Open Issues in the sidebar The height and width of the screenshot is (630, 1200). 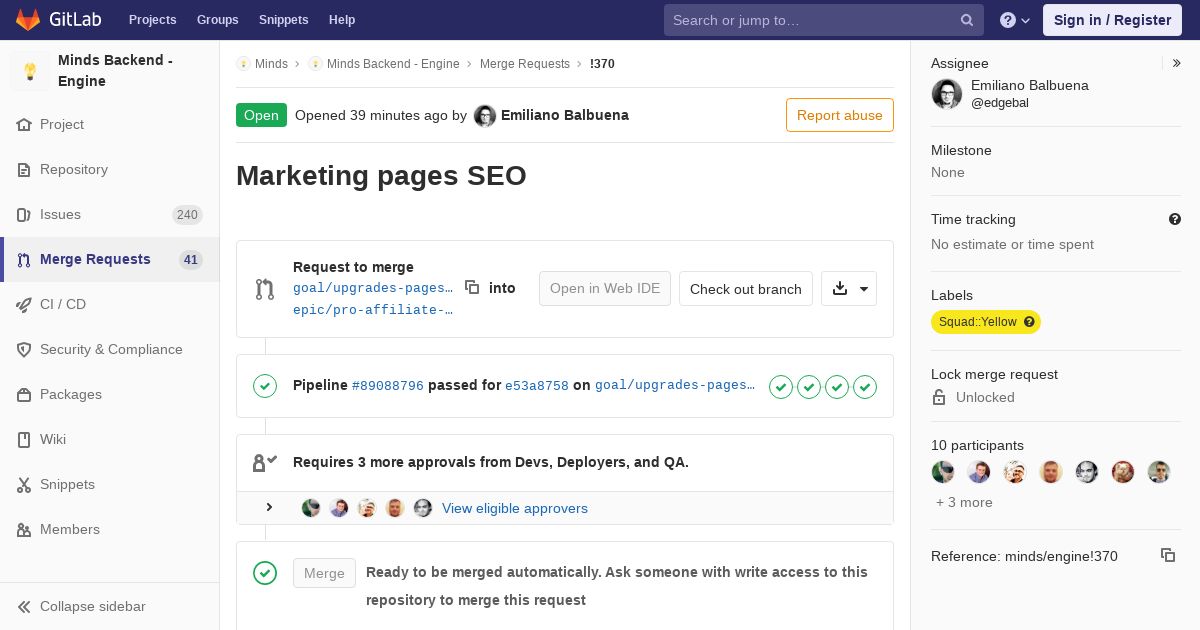pyautogui.click(x=110, y=214)
